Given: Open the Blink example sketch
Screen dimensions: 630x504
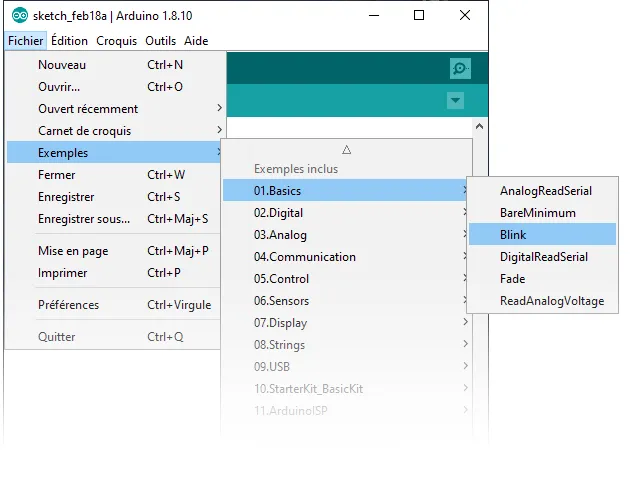Looking at the screenshot, I should (542, 234).
